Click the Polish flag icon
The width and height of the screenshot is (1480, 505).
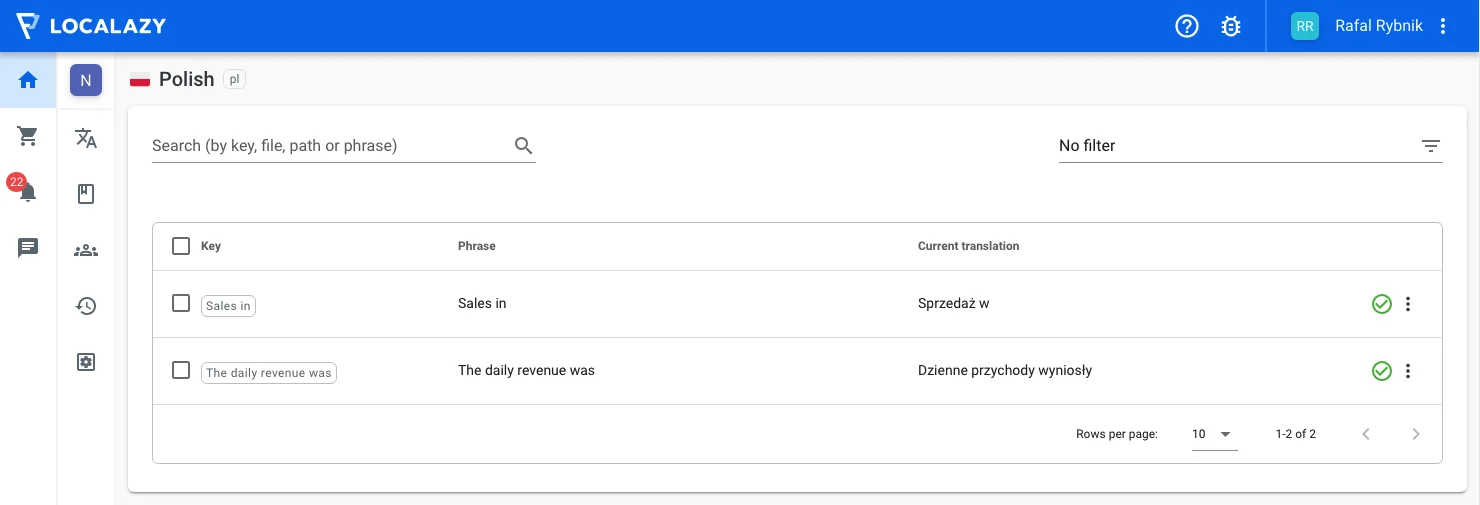tap(140, 80)
